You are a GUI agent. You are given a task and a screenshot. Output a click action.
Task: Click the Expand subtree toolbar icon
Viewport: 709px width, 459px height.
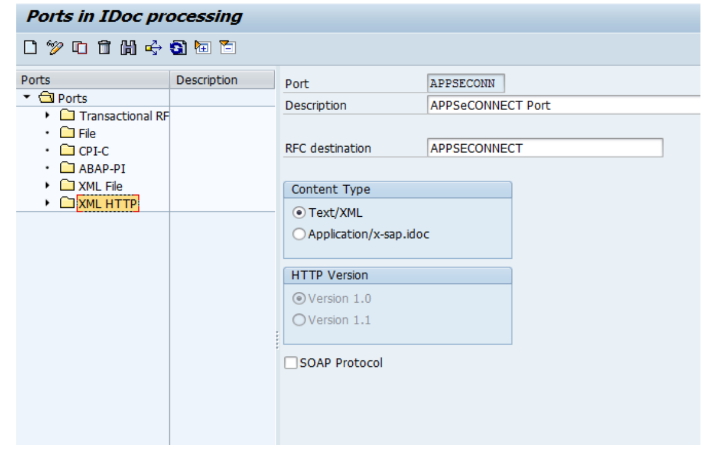(x=203, y=47)
